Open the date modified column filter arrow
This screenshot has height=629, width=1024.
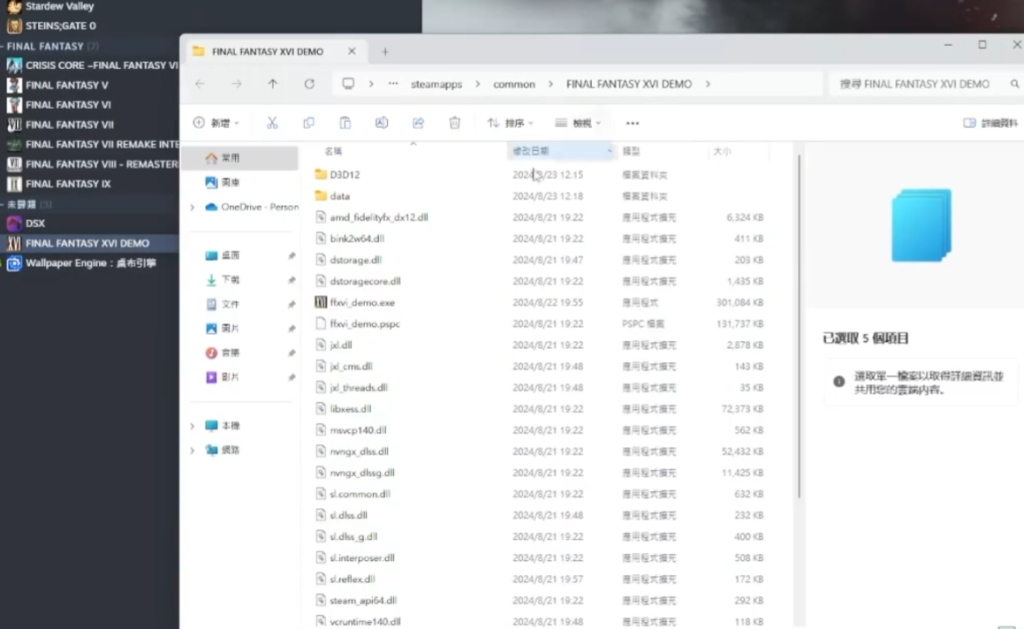[609, 151]
